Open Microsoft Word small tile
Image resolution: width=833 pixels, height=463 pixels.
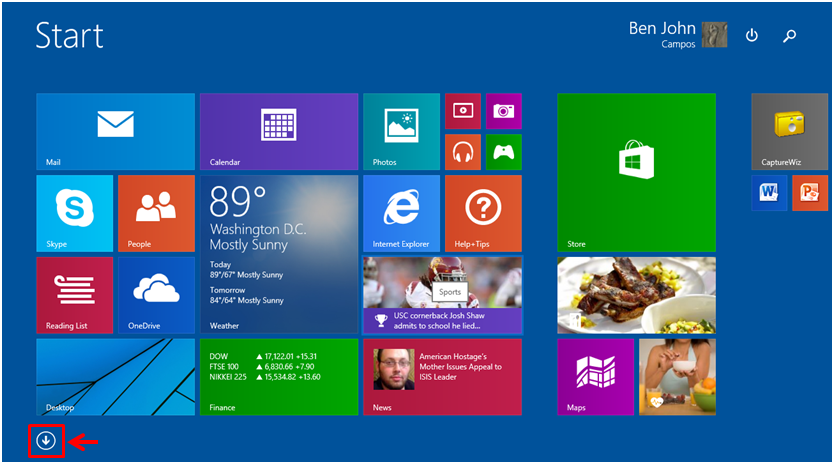(769, 193)
